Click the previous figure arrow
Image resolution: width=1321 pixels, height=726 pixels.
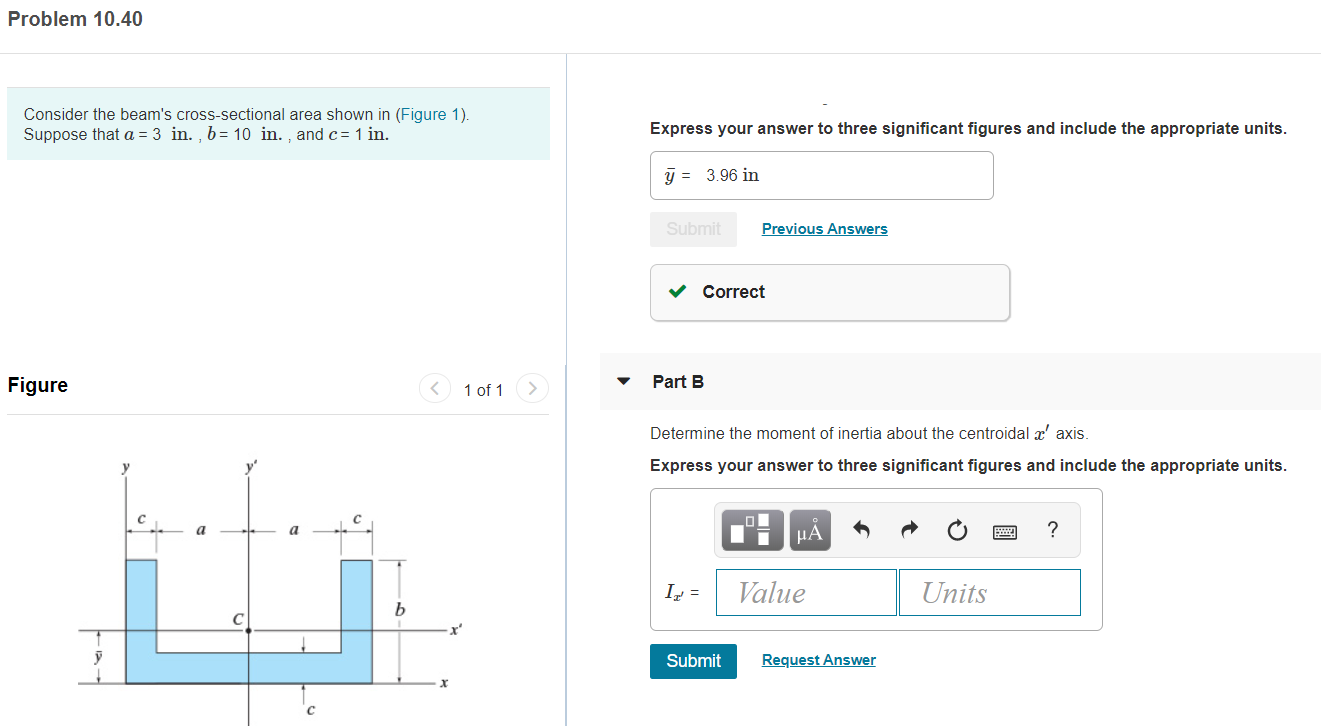[x=434, y=388]
